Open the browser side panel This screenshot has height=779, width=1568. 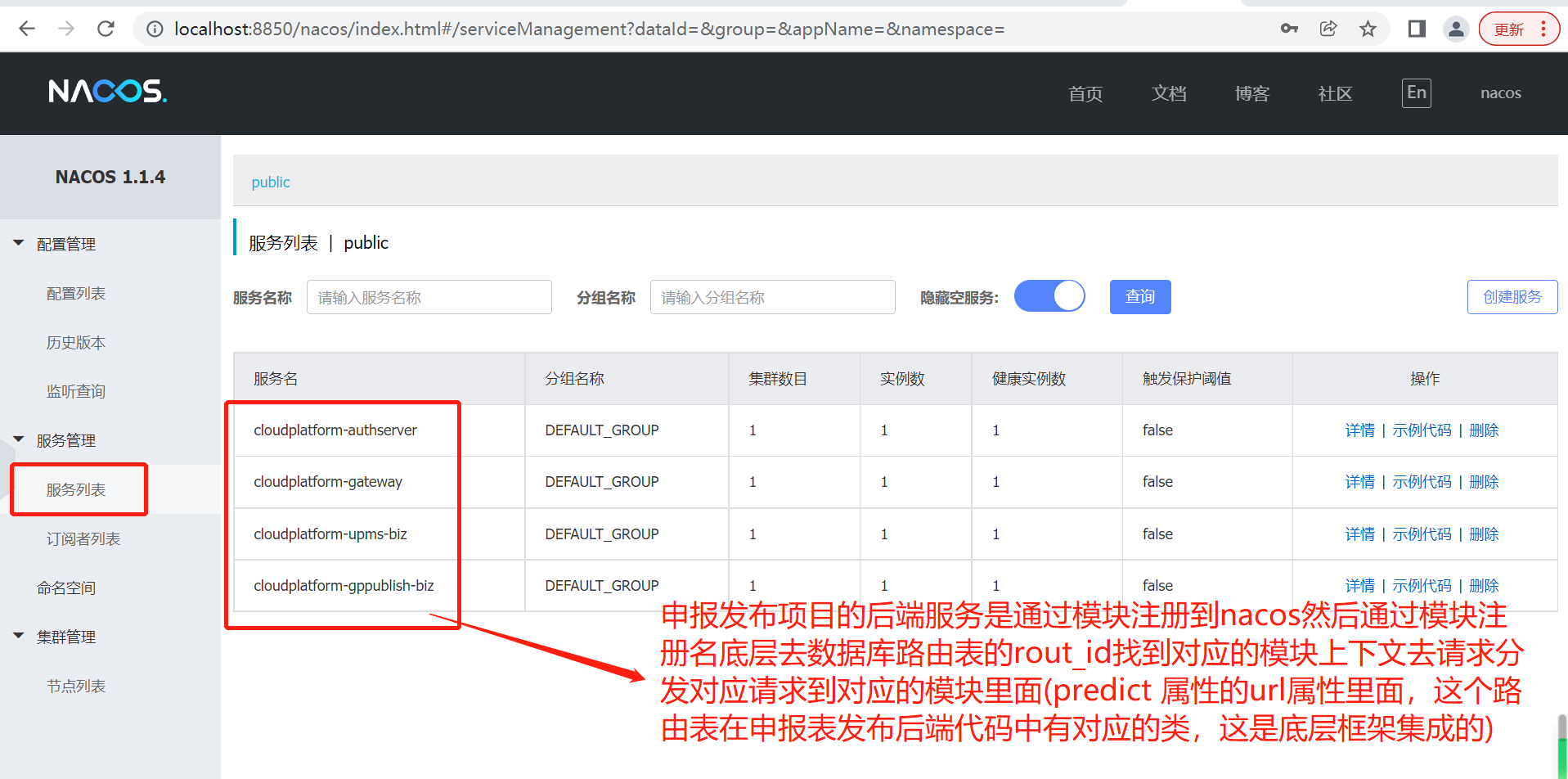click(1417, 29)
